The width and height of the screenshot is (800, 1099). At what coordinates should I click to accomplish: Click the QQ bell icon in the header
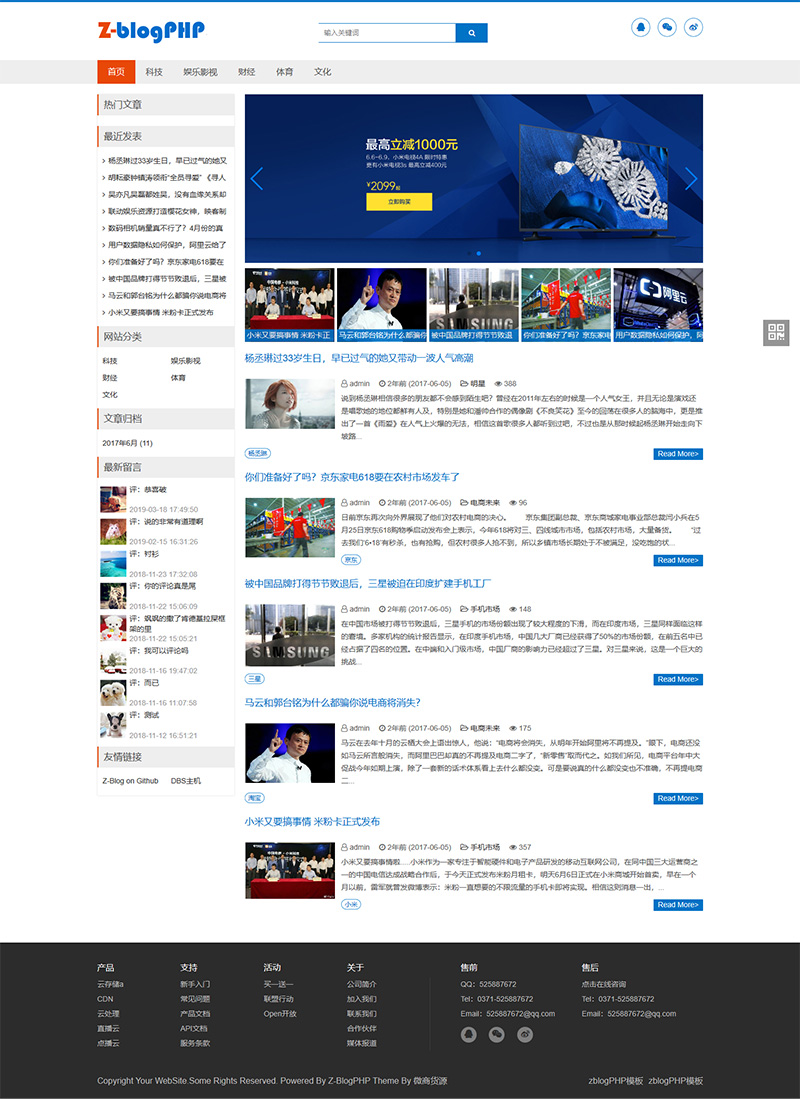[640, 27]
